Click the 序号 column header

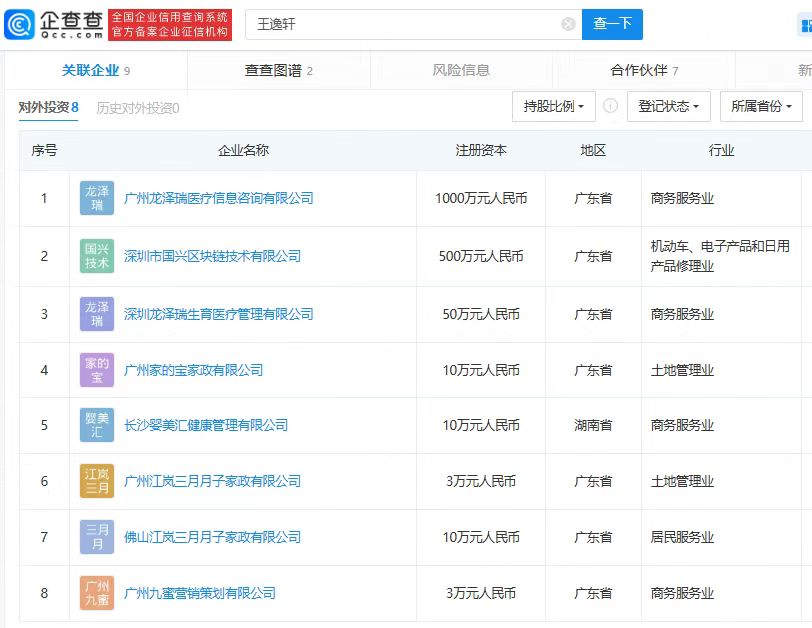[44, 151]
